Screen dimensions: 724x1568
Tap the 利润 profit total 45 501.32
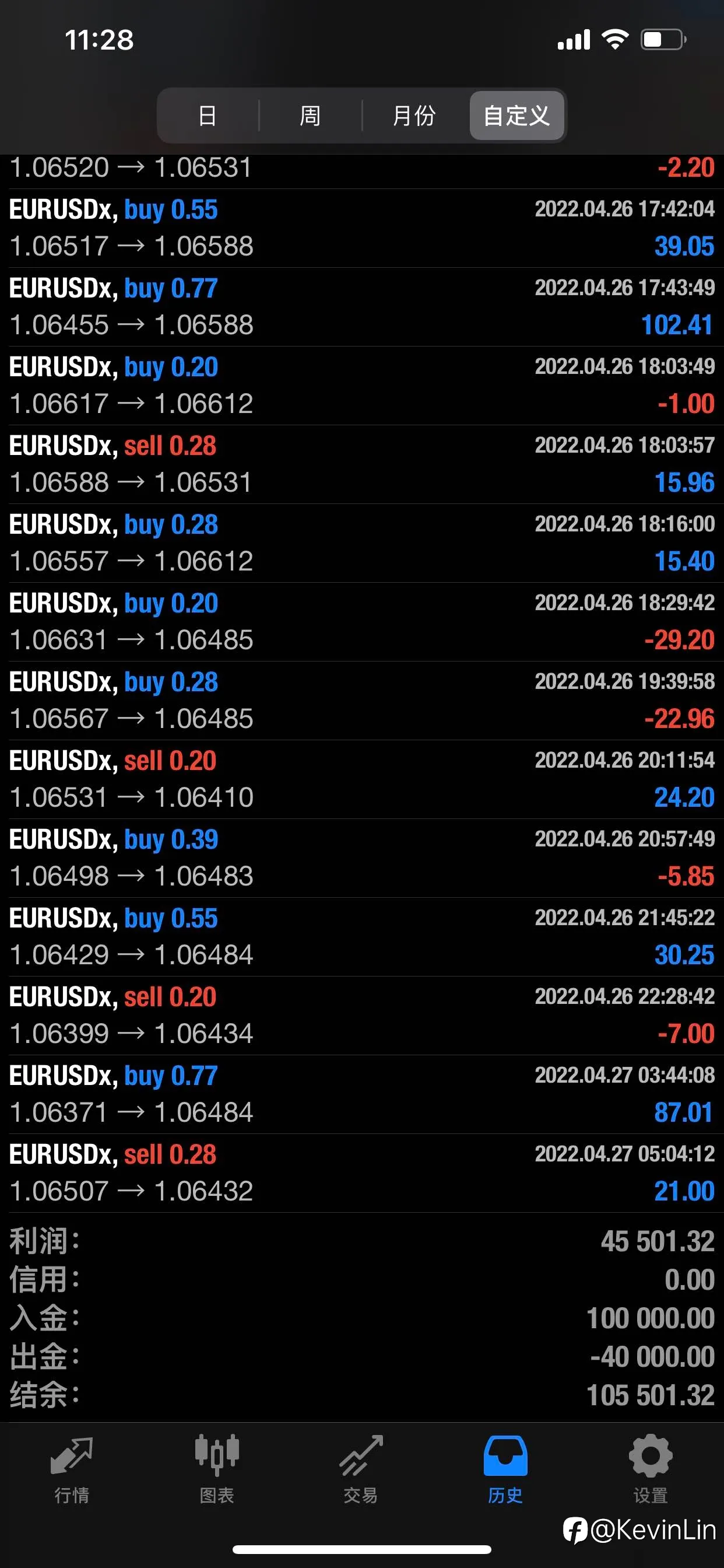(x=657, y=1242)
